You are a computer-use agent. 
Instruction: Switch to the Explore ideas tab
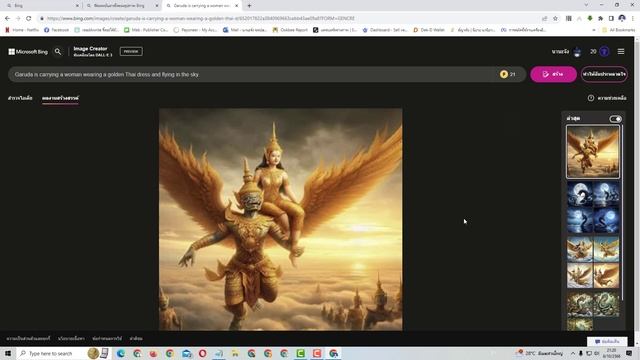(20, 98)
